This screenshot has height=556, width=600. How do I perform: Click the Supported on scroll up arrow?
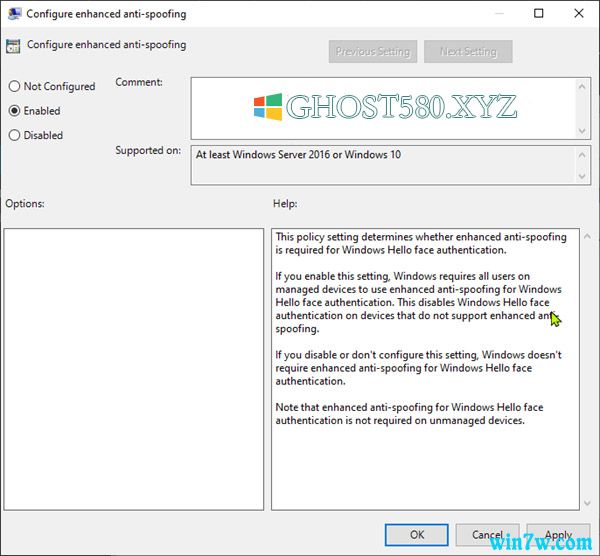582,155
